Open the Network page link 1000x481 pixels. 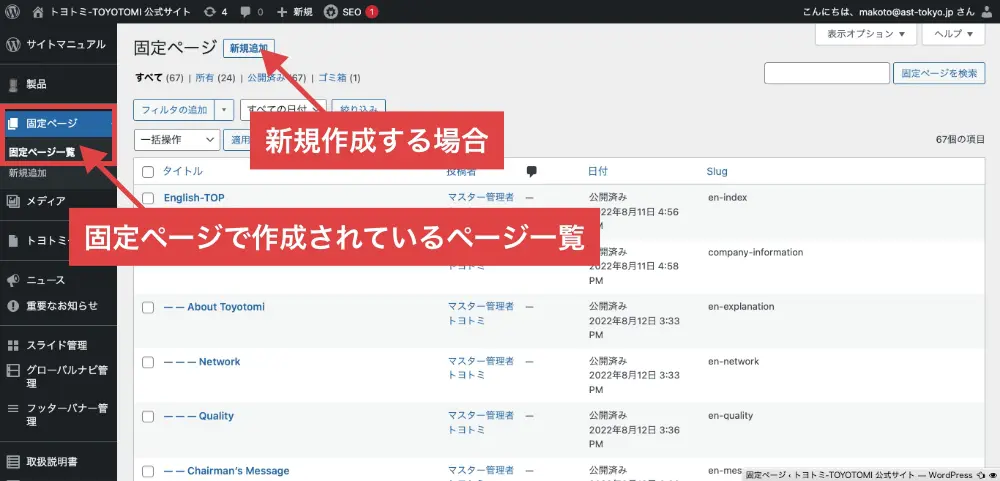tap(202, 362)
